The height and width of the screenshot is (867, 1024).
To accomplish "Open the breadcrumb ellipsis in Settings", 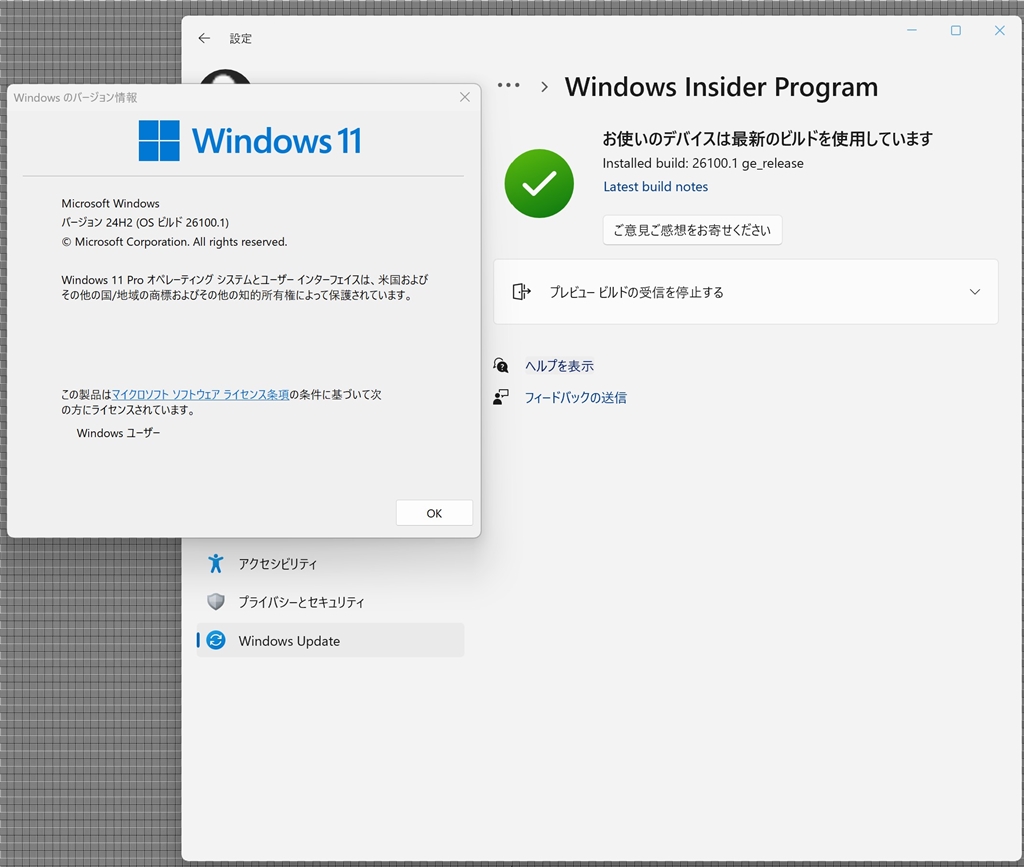I will point(509,86).
